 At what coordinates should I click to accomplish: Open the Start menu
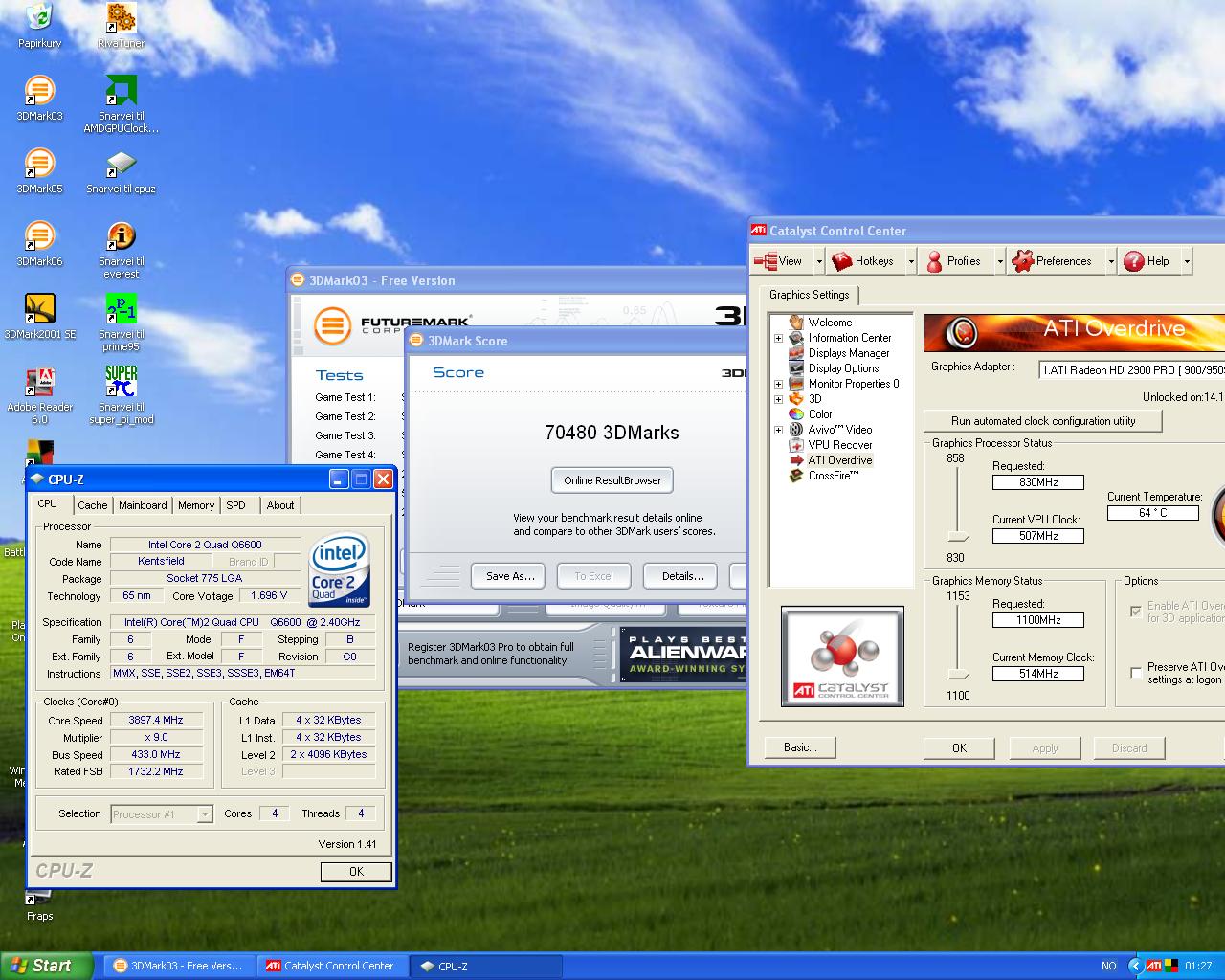(x=47, y=966)
